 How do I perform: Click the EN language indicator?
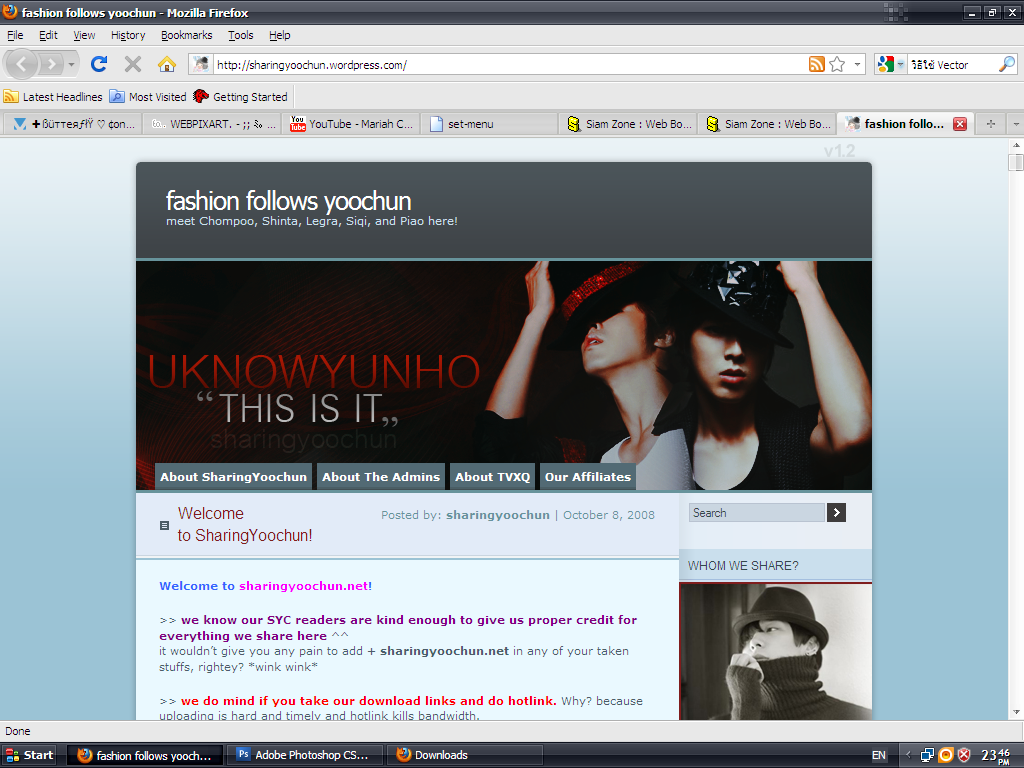point(879,755)
